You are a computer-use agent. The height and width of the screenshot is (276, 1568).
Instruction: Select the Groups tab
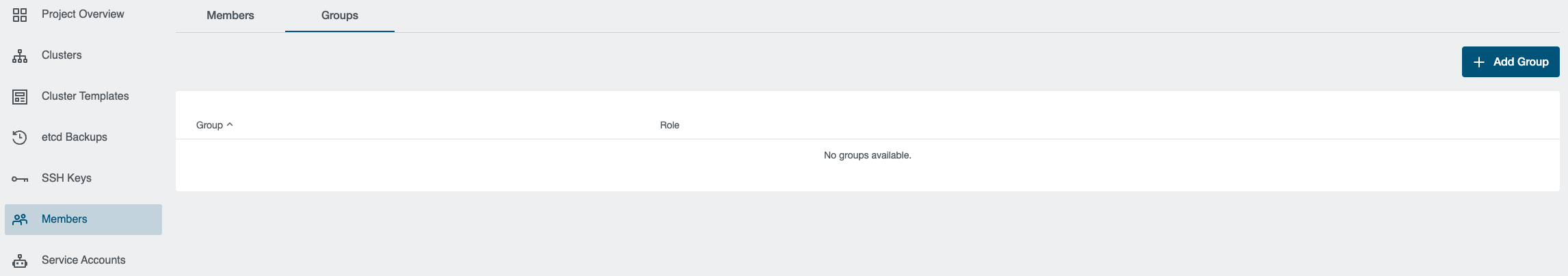[340, 15]
